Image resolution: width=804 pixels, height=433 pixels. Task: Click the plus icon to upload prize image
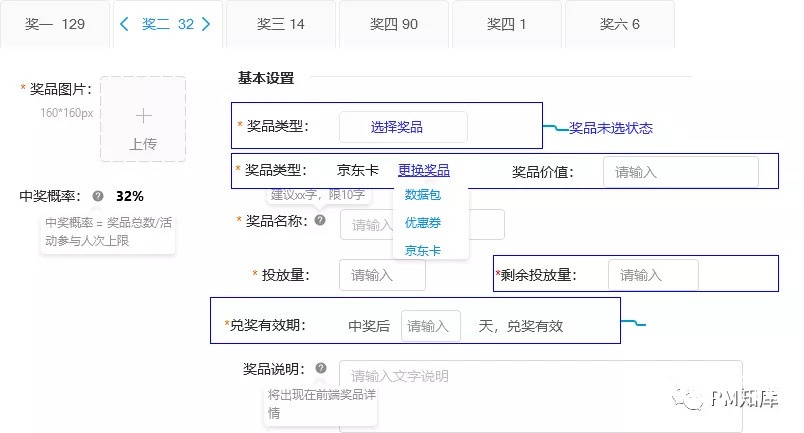(x=143, y=114)
